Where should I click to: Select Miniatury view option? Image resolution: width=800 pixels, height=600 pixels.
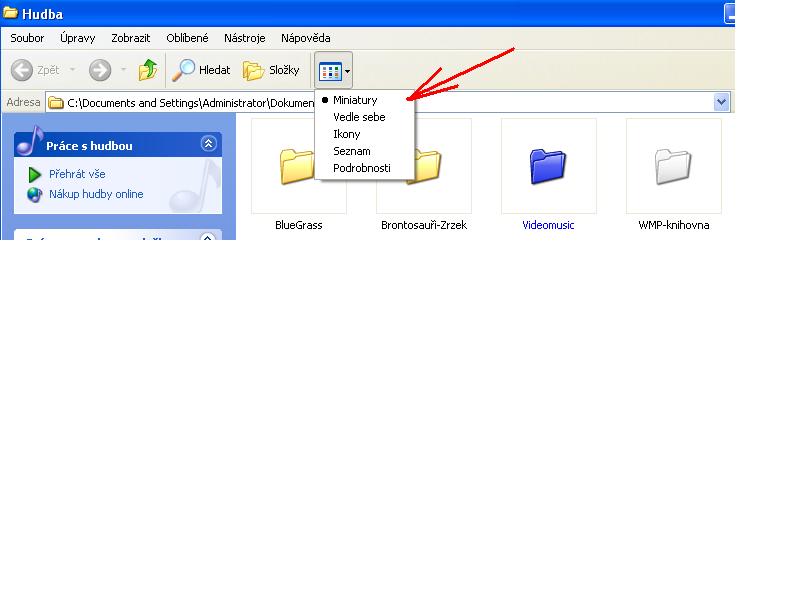pyautogui.click(x=364, y=100)
